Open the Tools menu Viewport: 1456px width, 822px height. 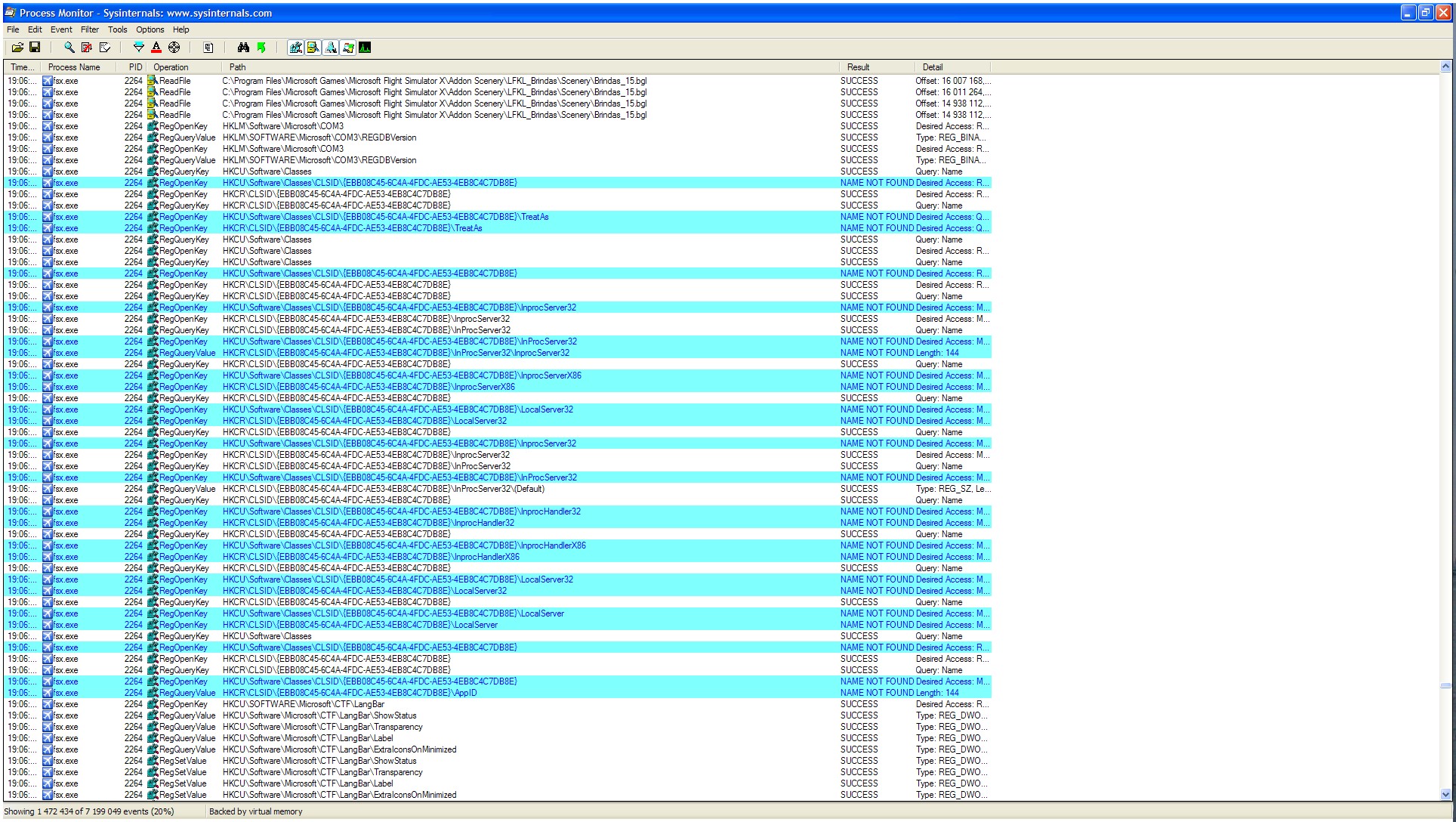pyautogui.click(x=117, y=29)
